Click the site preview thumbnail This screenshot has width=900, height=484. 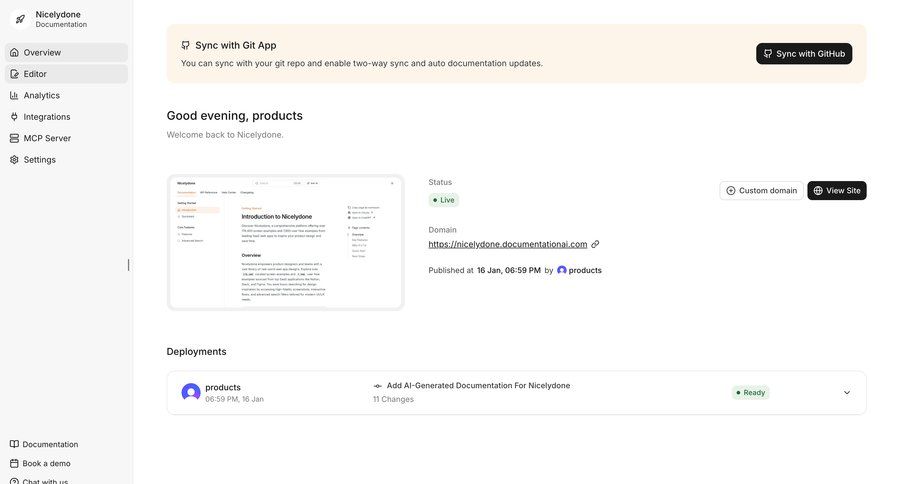click(x=285, y=243)
